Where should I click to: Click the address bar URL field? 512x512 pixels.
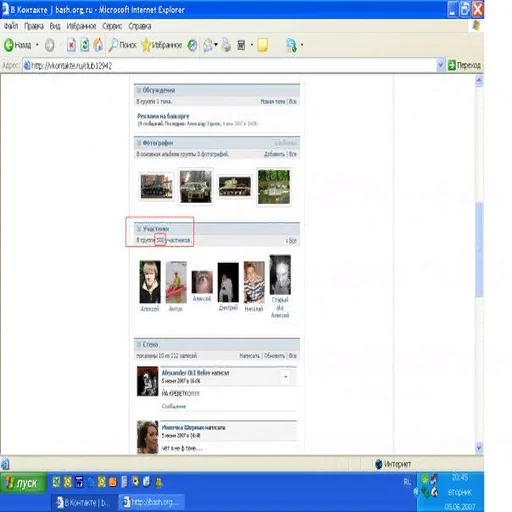click(x=230, y=65)
